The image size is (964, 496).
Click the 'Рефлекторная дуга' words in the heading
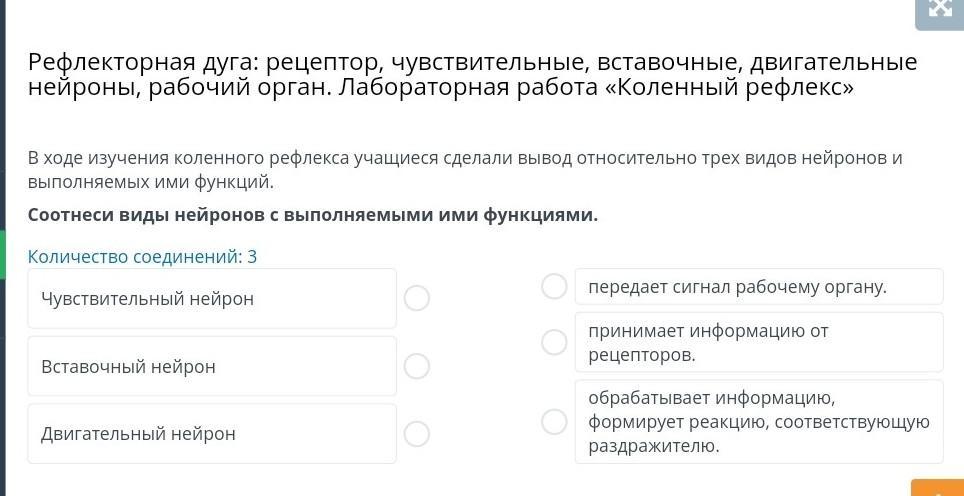pos(141,62)
